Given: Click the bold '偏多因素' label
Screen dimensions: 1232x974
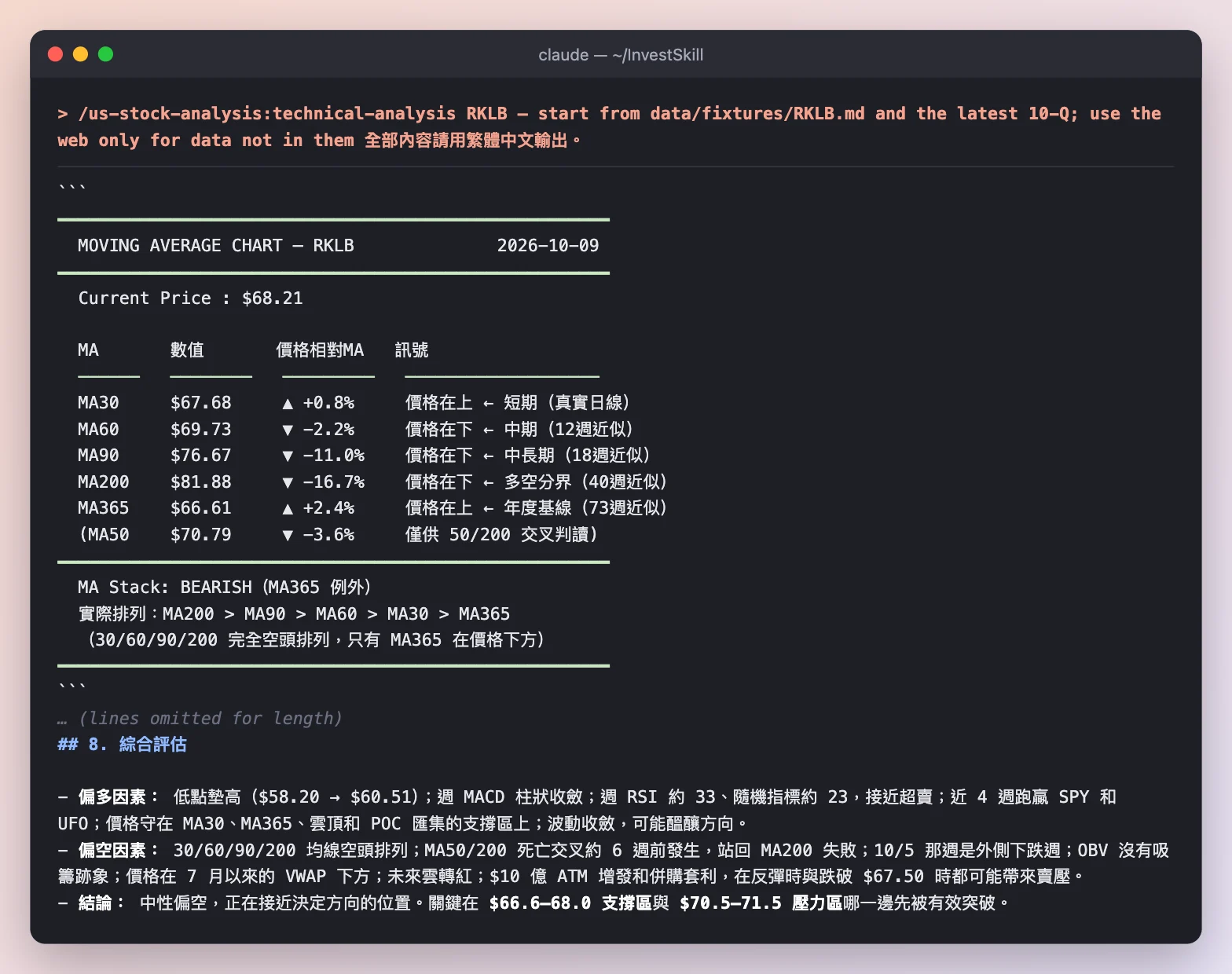Looking at the screenshot, I should [112, 797].
